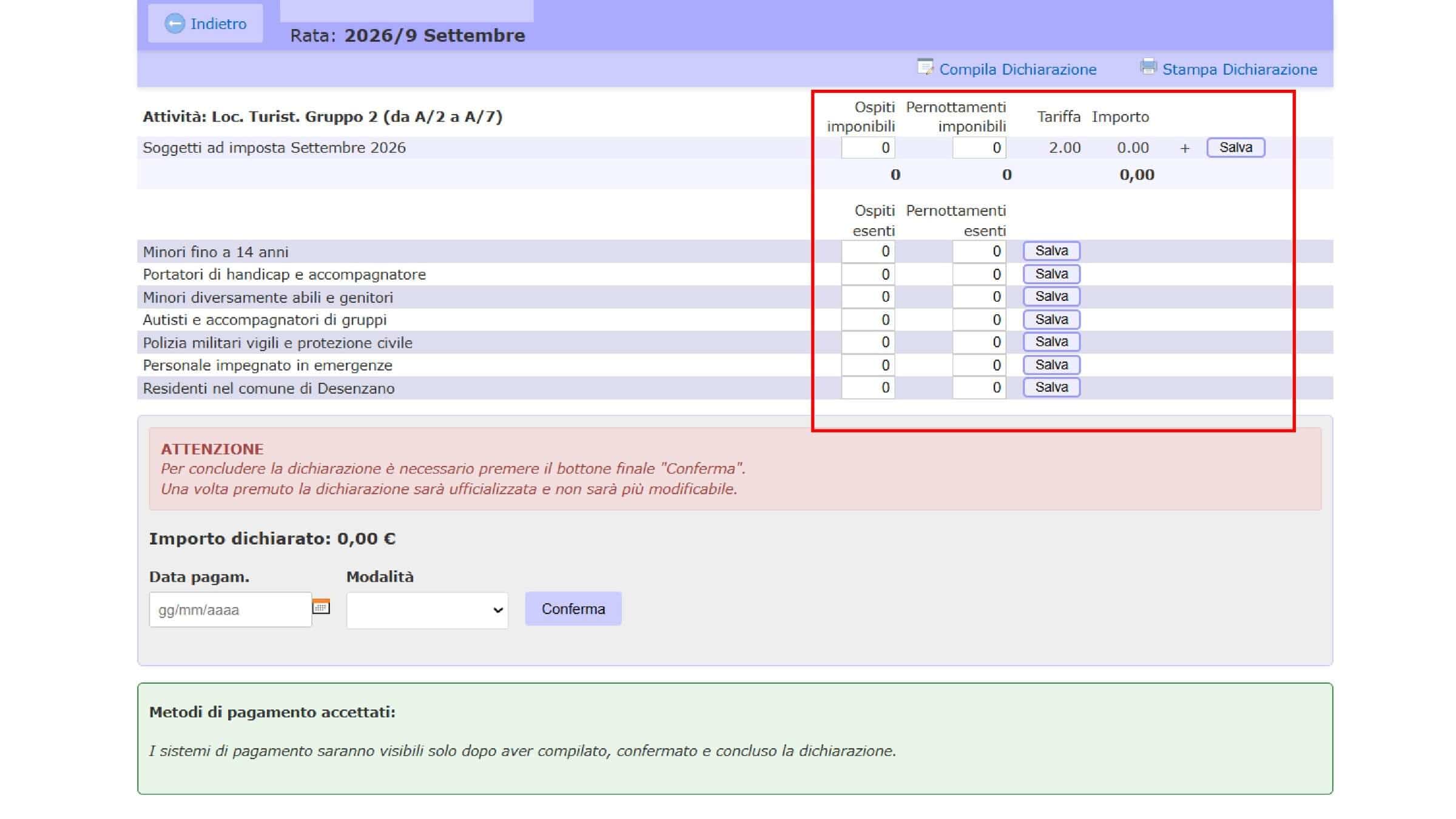
Task: Focus the Data pagam. date field
Action: [x=231, y=609]
